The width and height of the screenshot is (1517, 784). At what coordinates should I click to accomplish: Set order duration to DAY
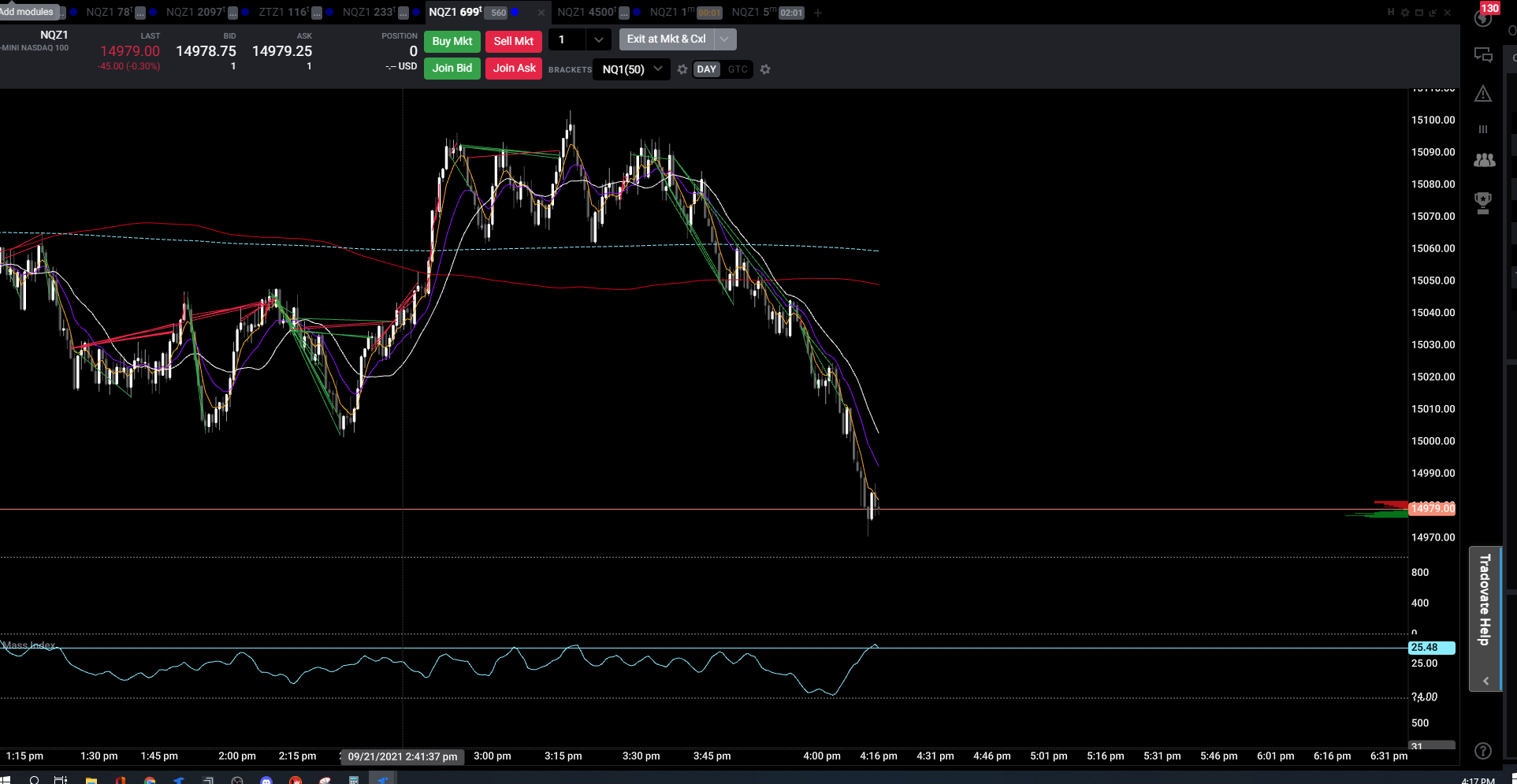coord(707,69)
